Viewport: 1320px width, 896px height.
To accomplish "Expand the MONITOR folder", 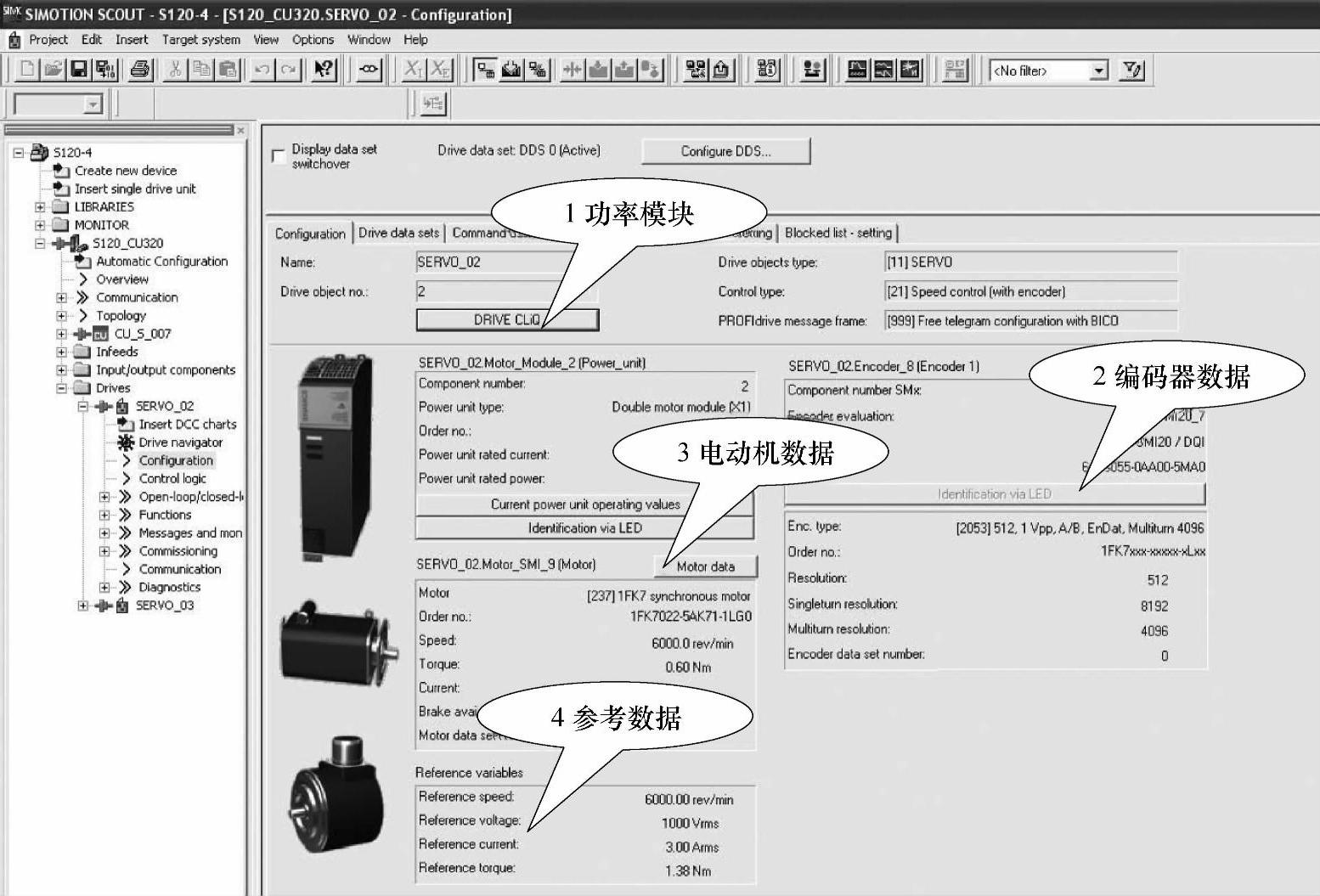I will pos(40,225).
